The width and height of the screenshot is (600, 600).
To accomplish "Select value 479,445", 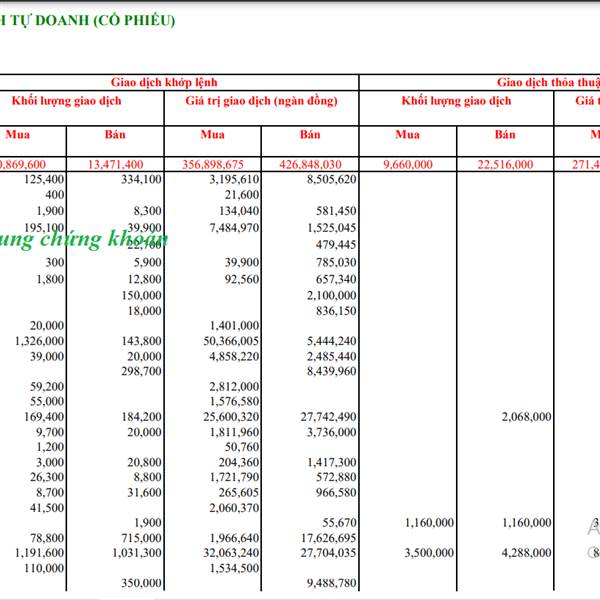I will pyautogui.click(x=336, y=245).
